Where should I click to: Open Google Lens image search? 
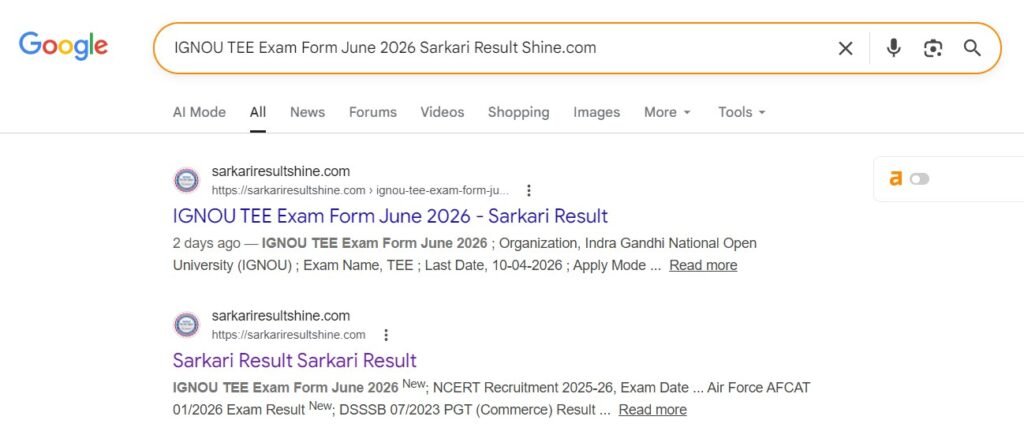[x=933, y=48]
